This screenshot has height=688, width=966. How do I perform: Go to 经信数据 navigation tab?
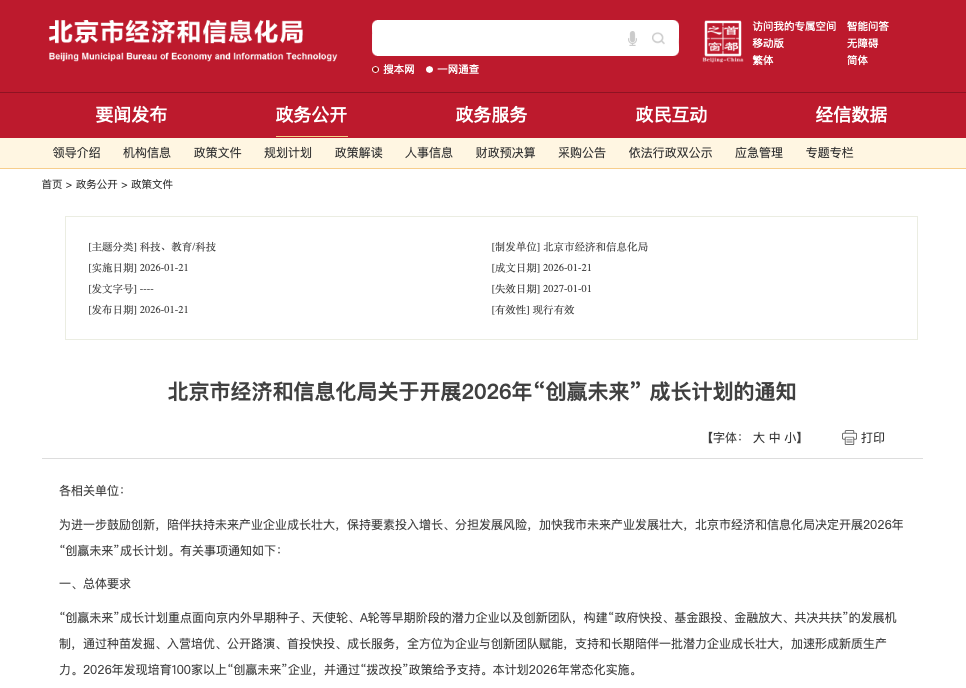pos(851,115)
